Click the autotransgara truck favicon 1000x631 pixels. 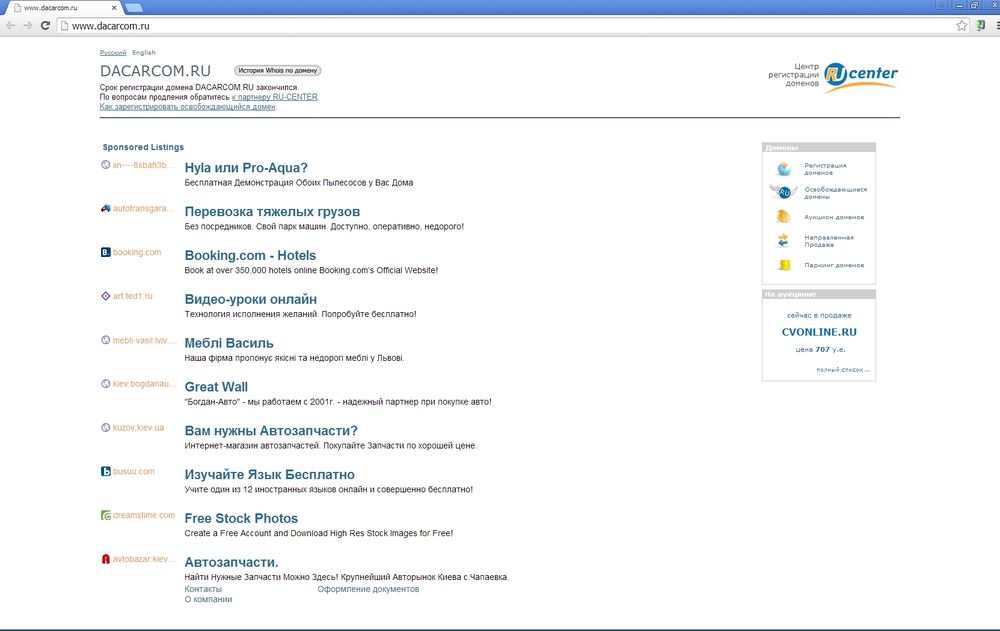tap(106, 208)
